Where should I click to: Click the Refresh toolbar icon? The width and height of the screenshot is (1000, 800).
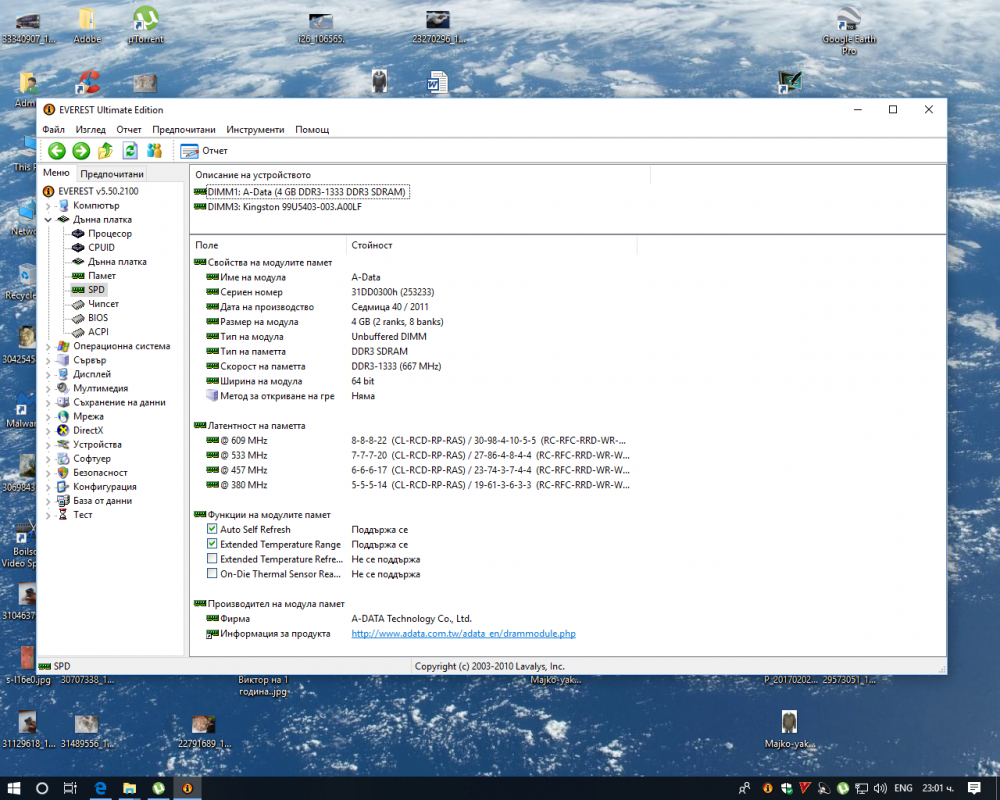(130, 151)
